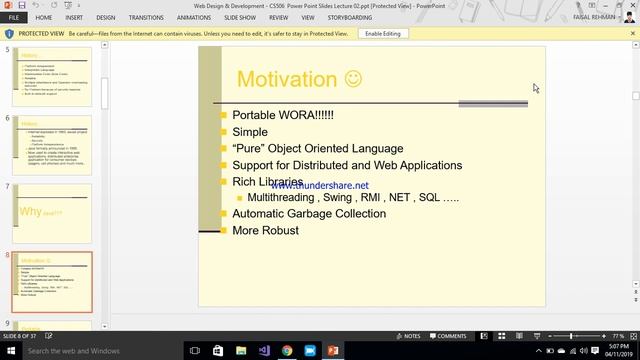Click slide editor scroll up arrow
The height and width of the screenshot is (360, 640).
point(636,45)
